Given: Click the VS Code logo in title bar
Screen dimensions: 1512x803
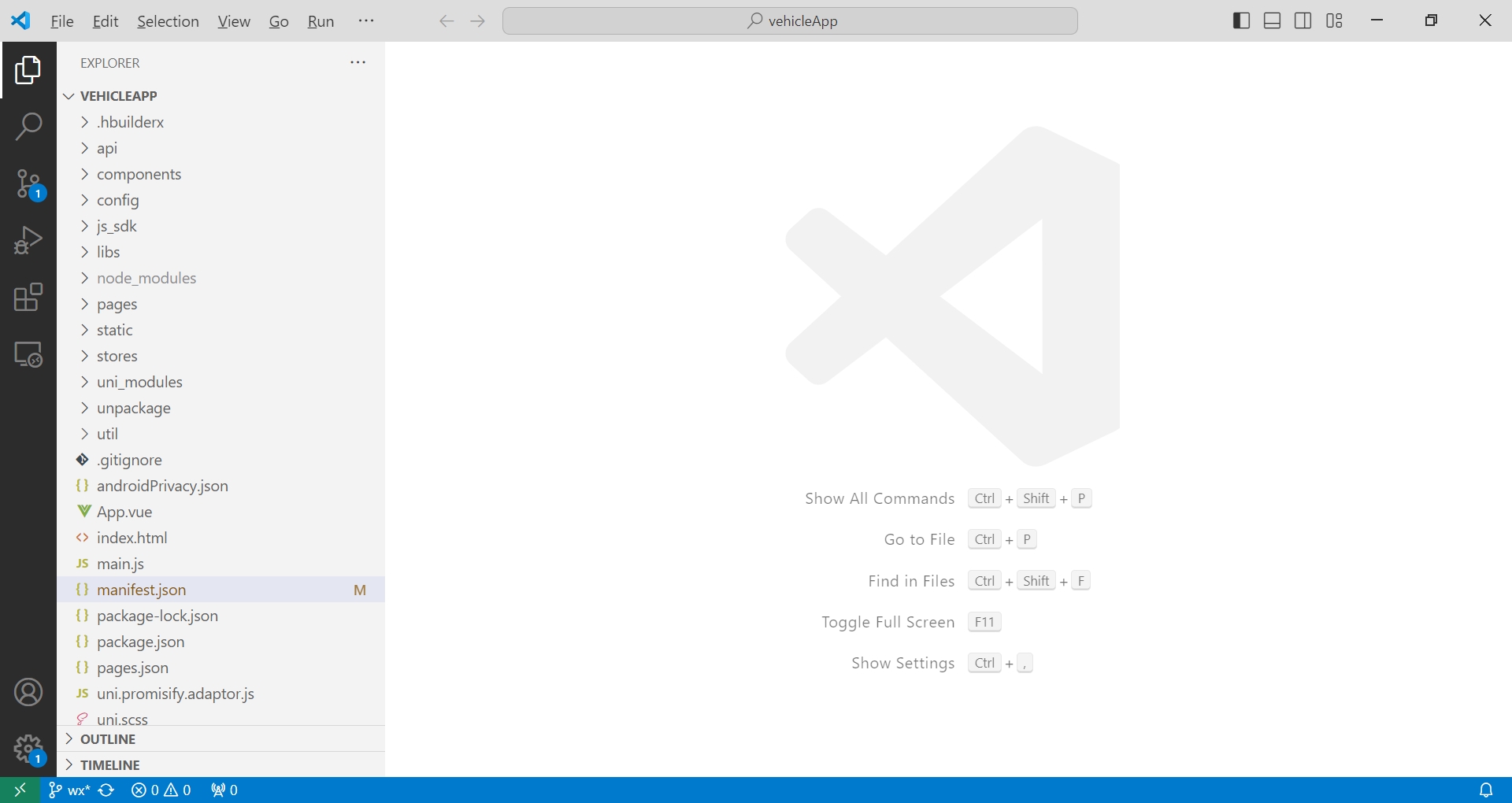Looking at the screenshot, I should (21, 20).
